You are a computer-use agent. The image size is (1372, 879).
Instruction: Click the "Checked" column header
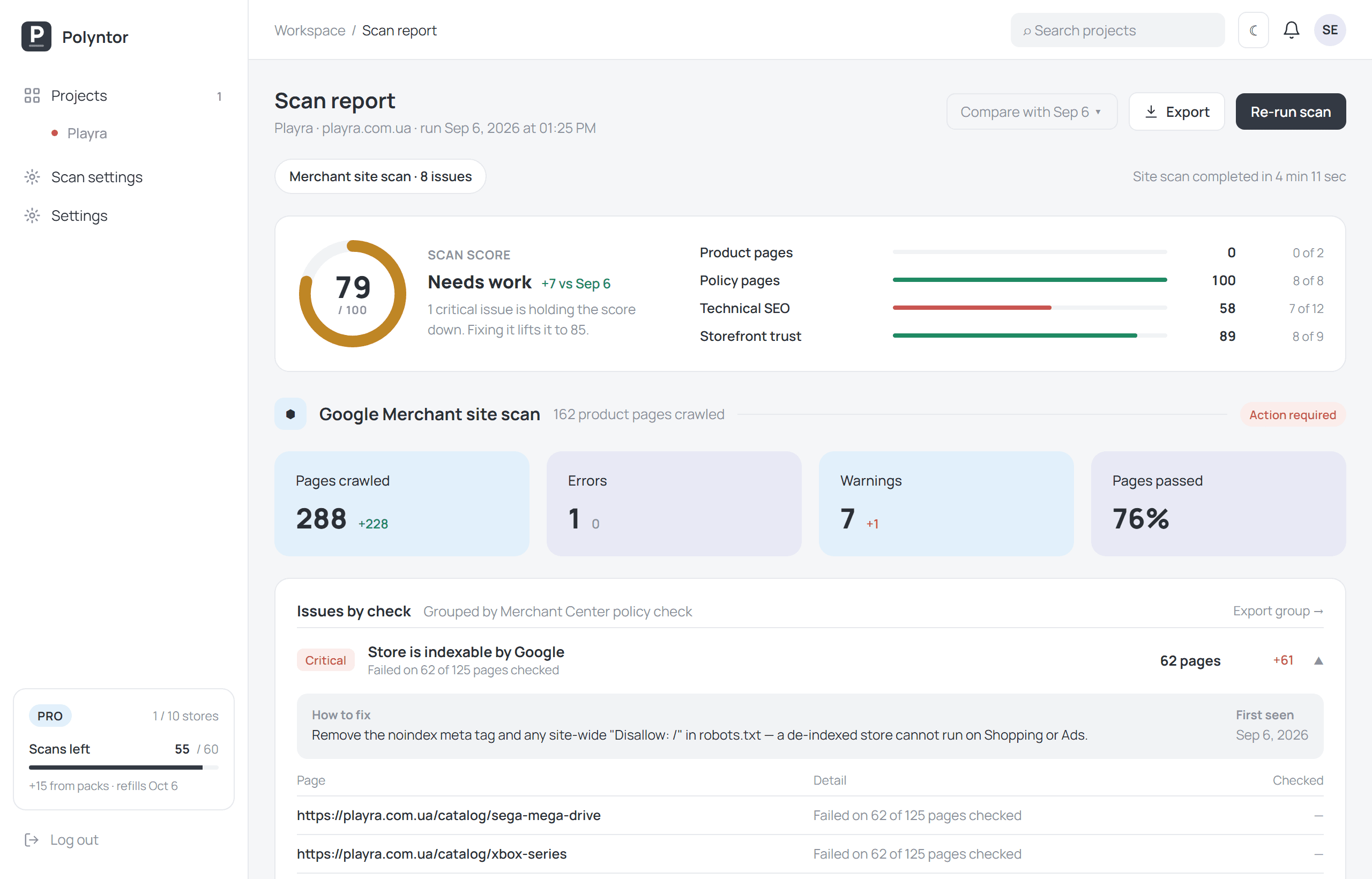1298,780
